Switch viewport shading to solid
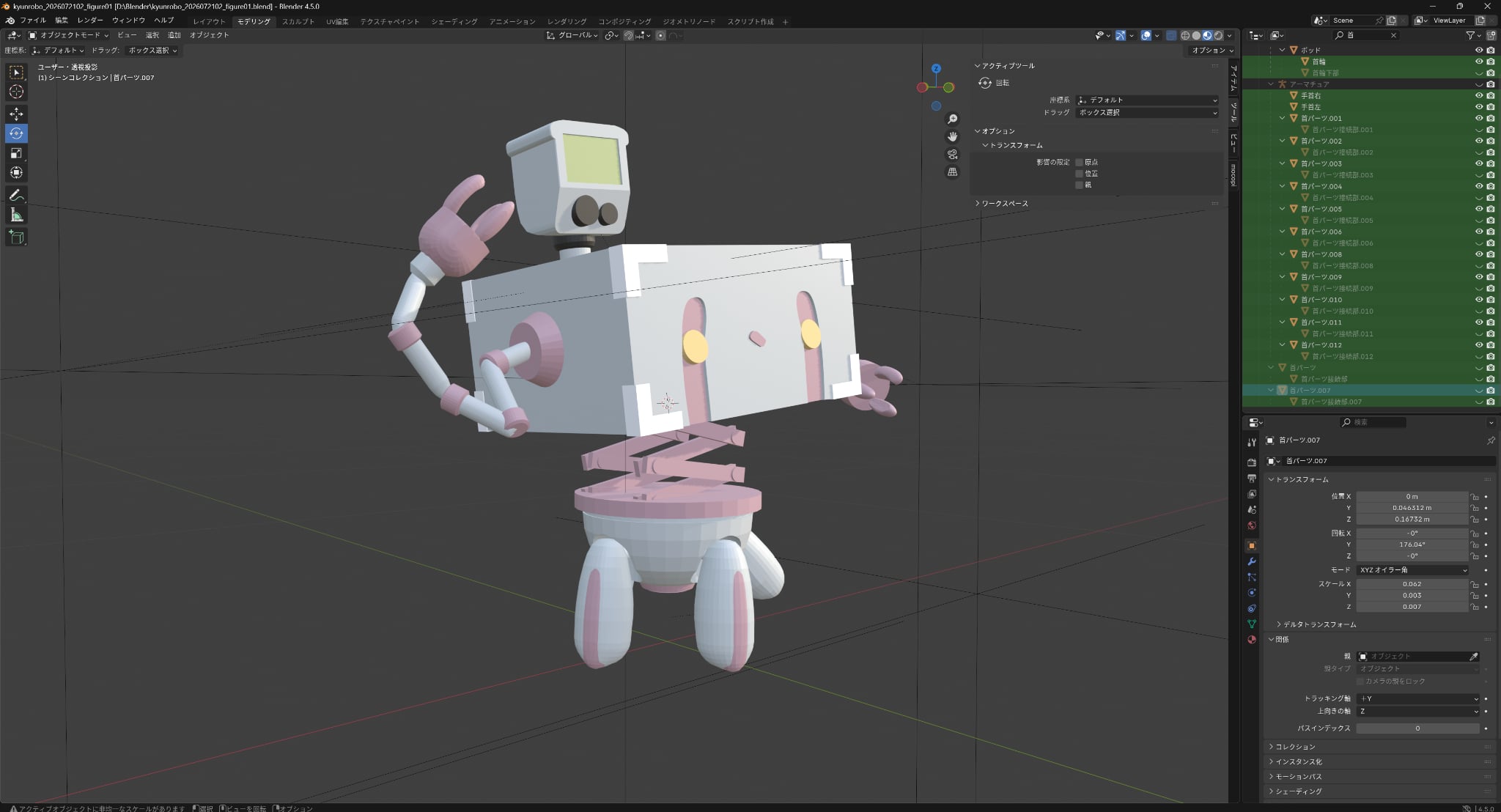 [1196, 35]
